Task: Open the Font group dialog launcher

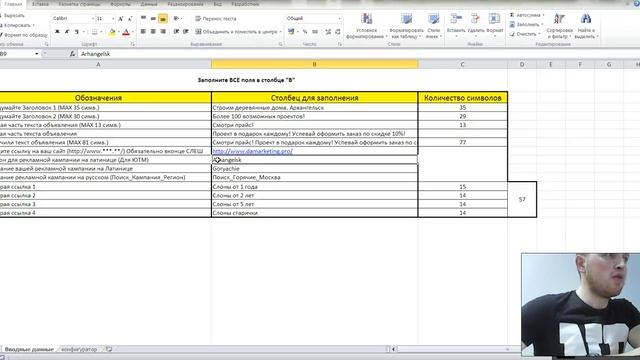Action: pos(133,44)
